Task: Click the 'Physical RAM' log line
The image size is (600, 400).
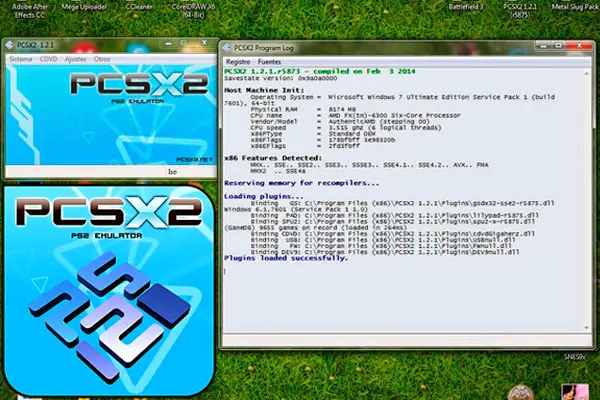Action: [x=303, y=109]
